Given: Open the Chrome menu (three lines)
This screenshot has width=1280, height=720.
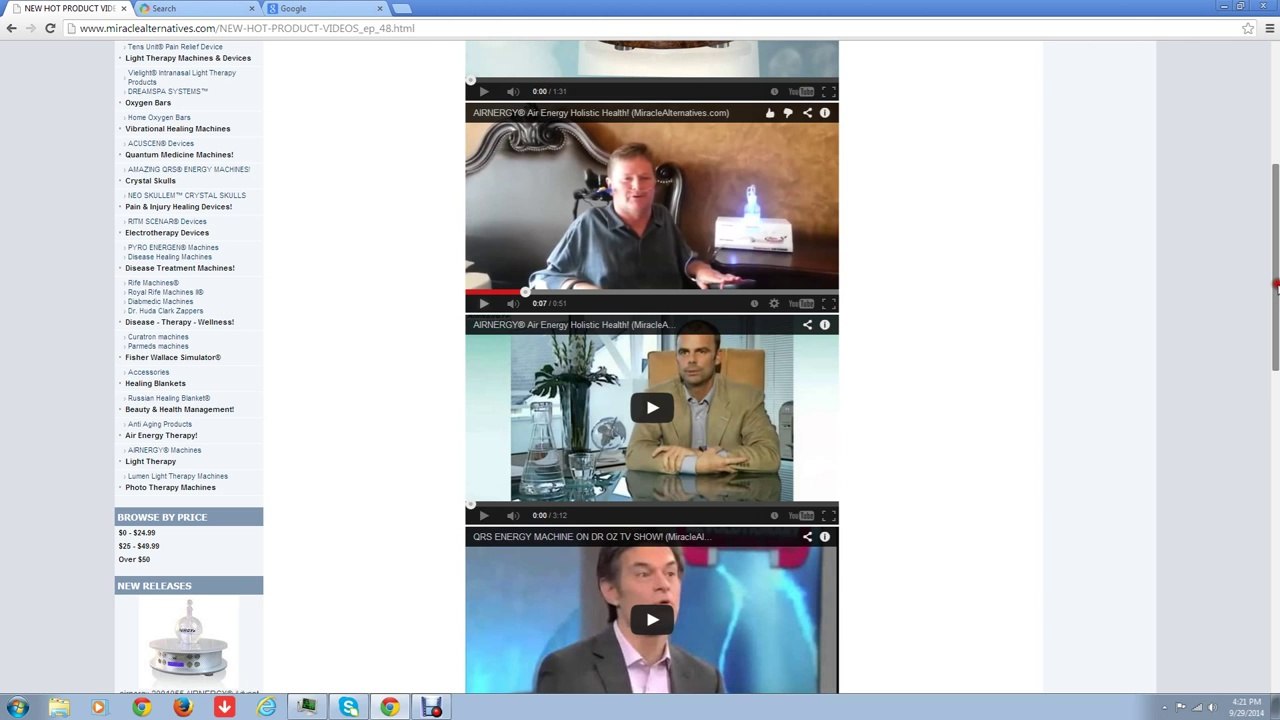Looking at the screenshot, I should pos(1269,28).
